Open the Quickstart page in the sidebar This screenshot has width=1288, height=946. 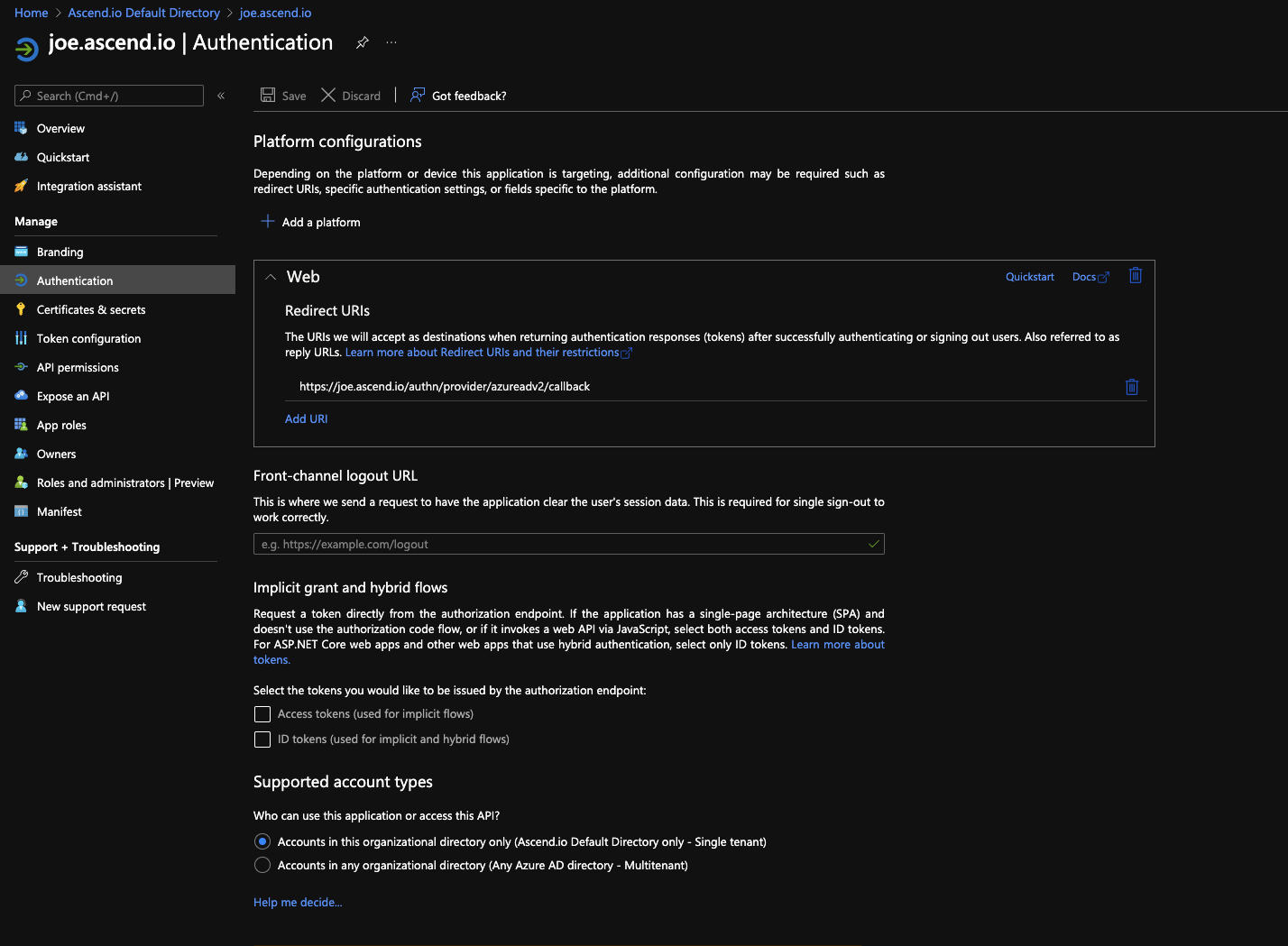[x=63, y=157]
